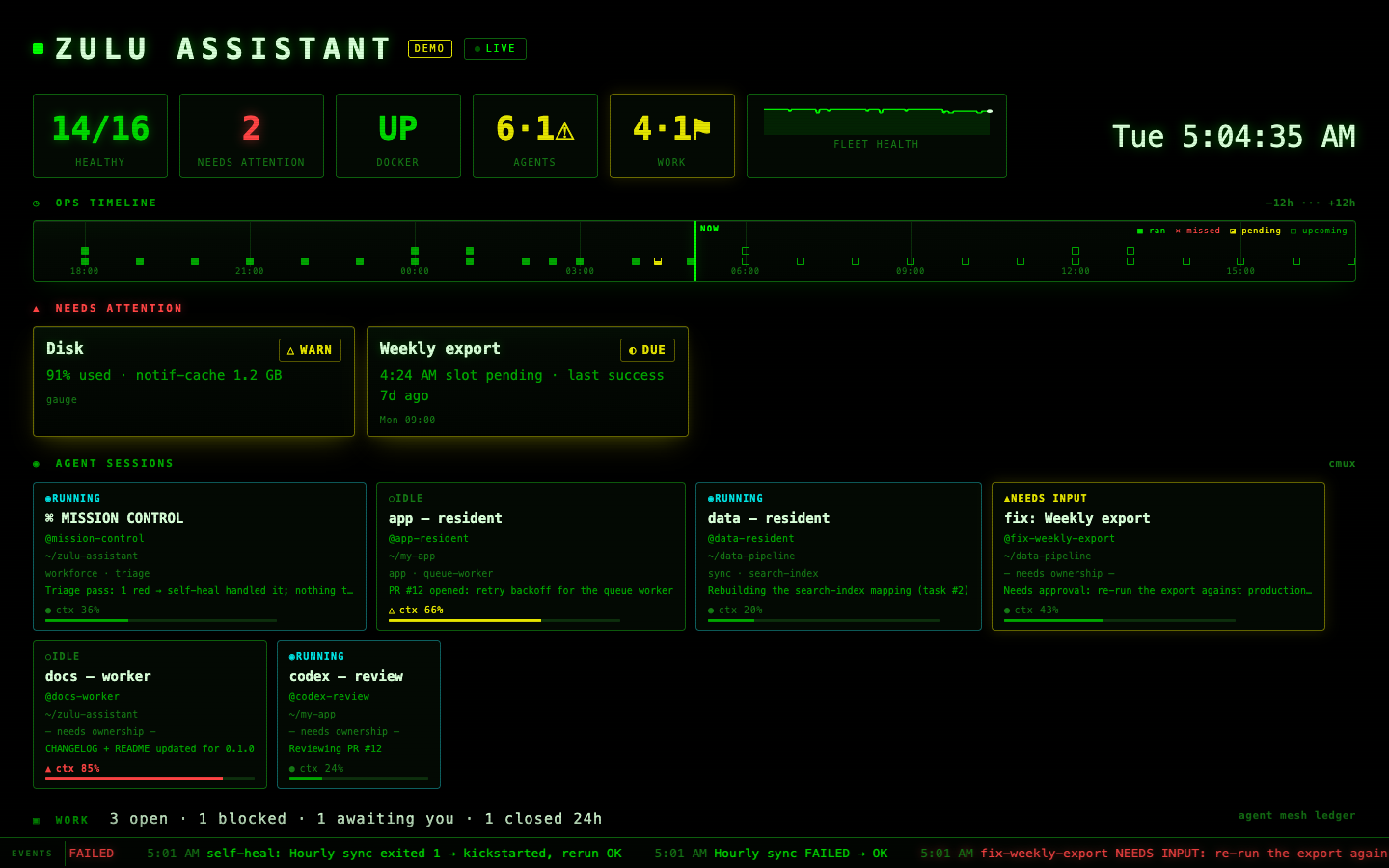1389x868 pixels.
Task: Click the "-12h ··· +12h" timeline range label
Action: click(1311, 203)
